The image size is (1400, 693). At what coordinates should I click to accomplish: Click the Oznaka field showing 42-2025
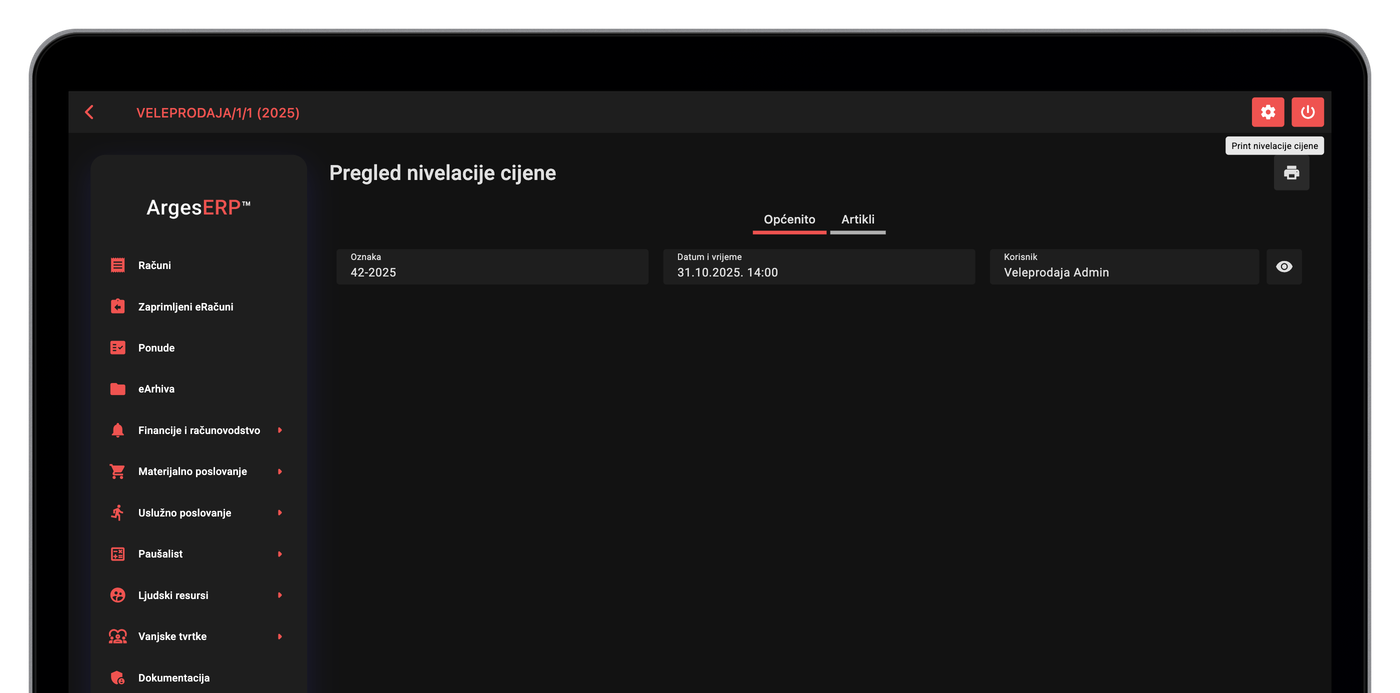coord(492,267)
